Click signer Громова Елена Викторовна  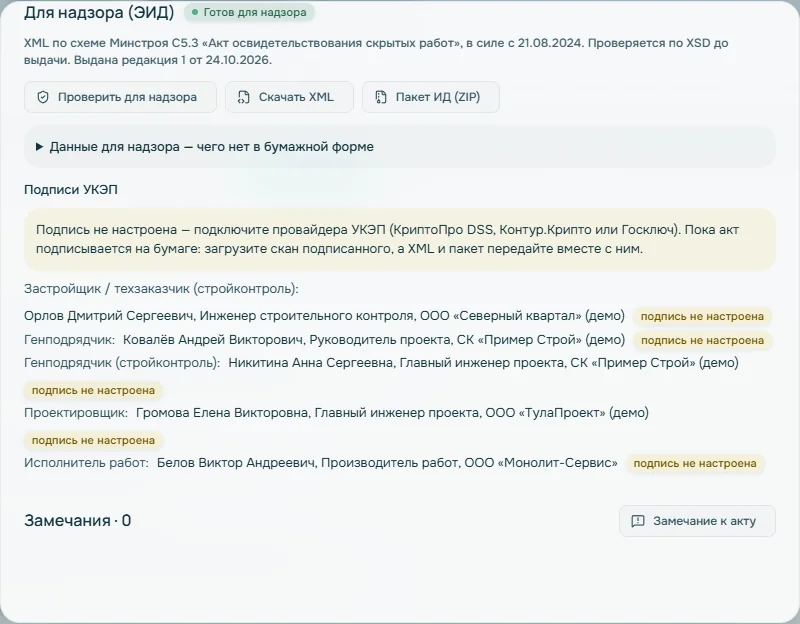(x=392, y=413)
